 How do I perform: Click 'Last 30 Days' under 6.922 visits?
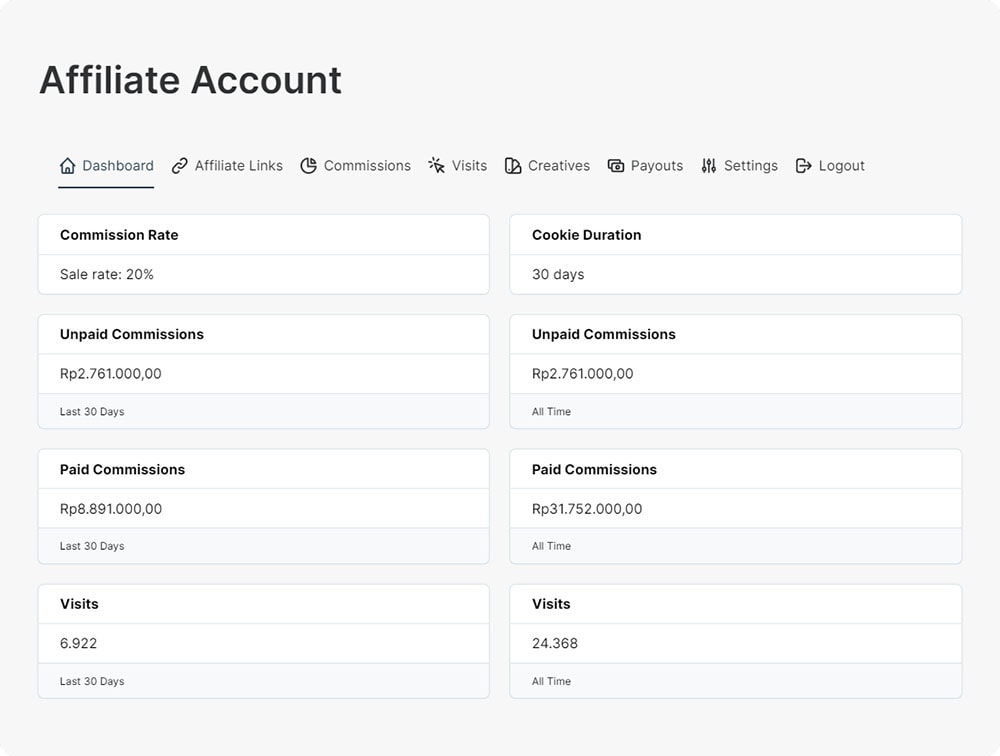pyautogui.click(x=92, y=681)
